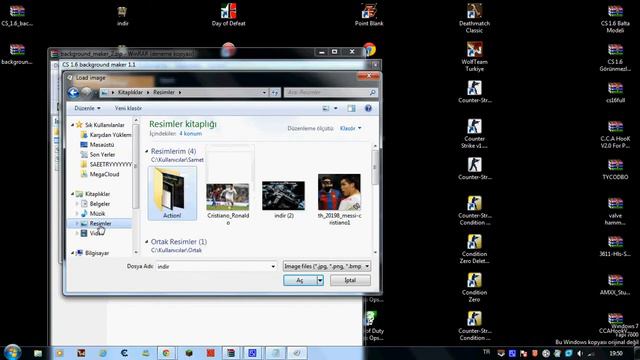This screenshot has width=640, height=360.
Task: Open the CS_1.6_bac... archive on desktop
Action: click(x=17, y=15)
